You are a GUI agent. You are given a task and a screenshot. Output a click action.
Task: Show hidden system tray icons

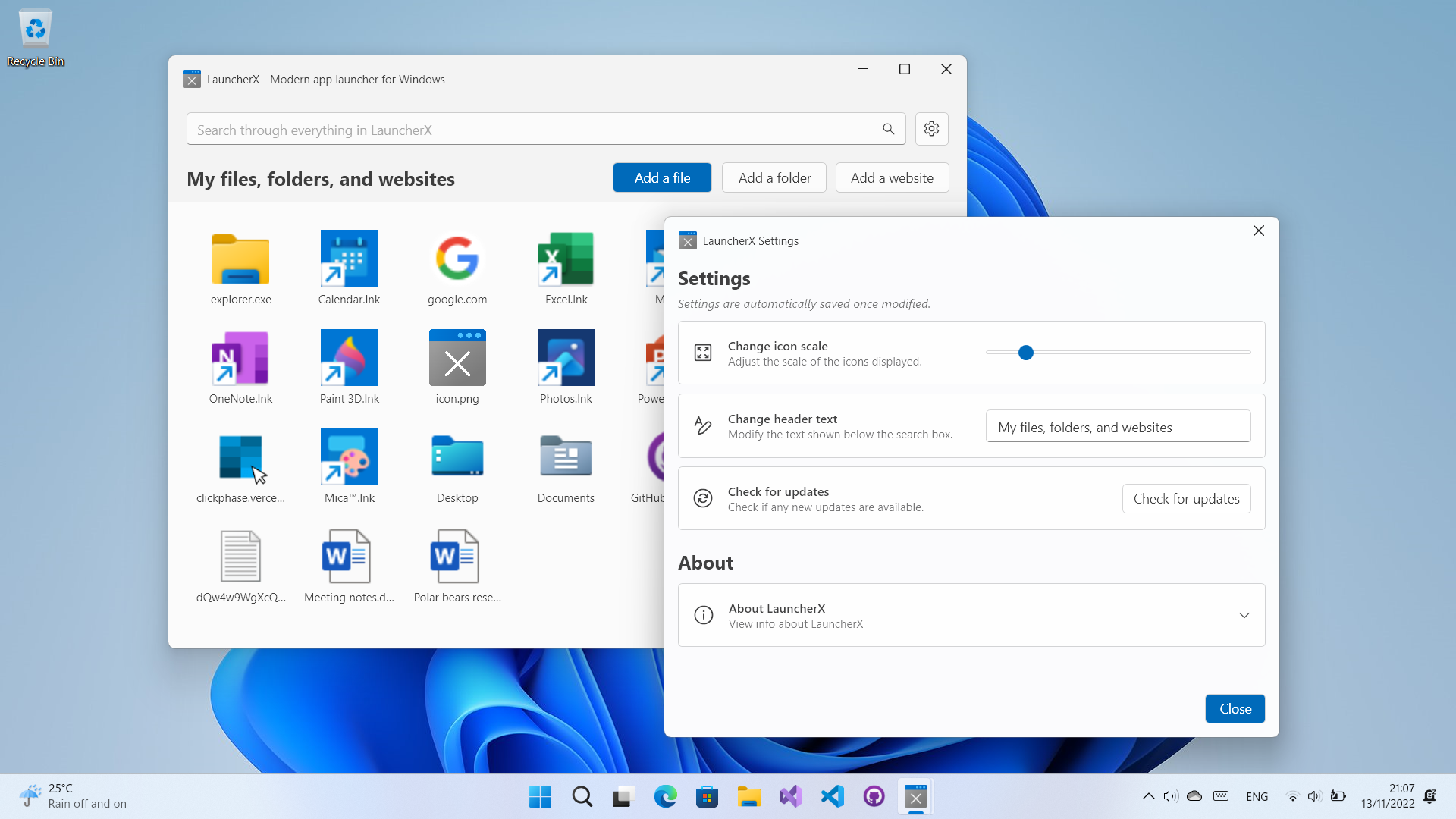tap(1148, 796)
